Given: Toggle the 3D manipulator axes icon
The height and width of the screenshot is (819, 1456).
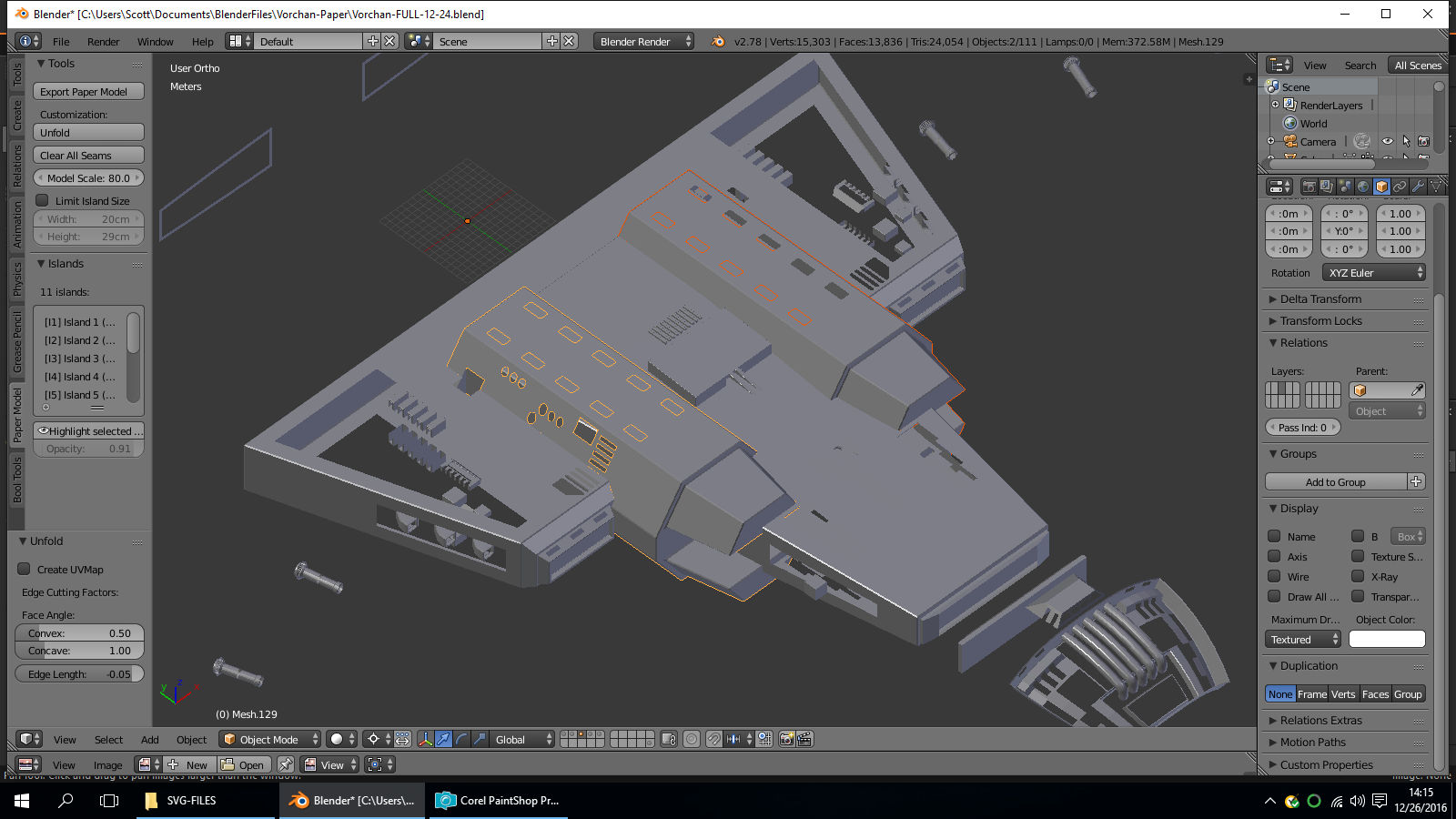Looking at the screenshot, I should click(x=425, y=739).
